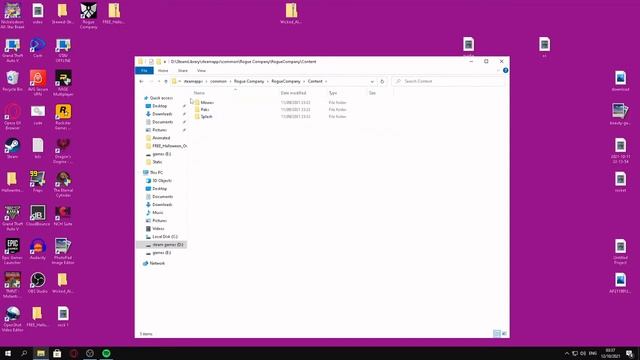Select Quick access in navigation pane

[161, 98]
